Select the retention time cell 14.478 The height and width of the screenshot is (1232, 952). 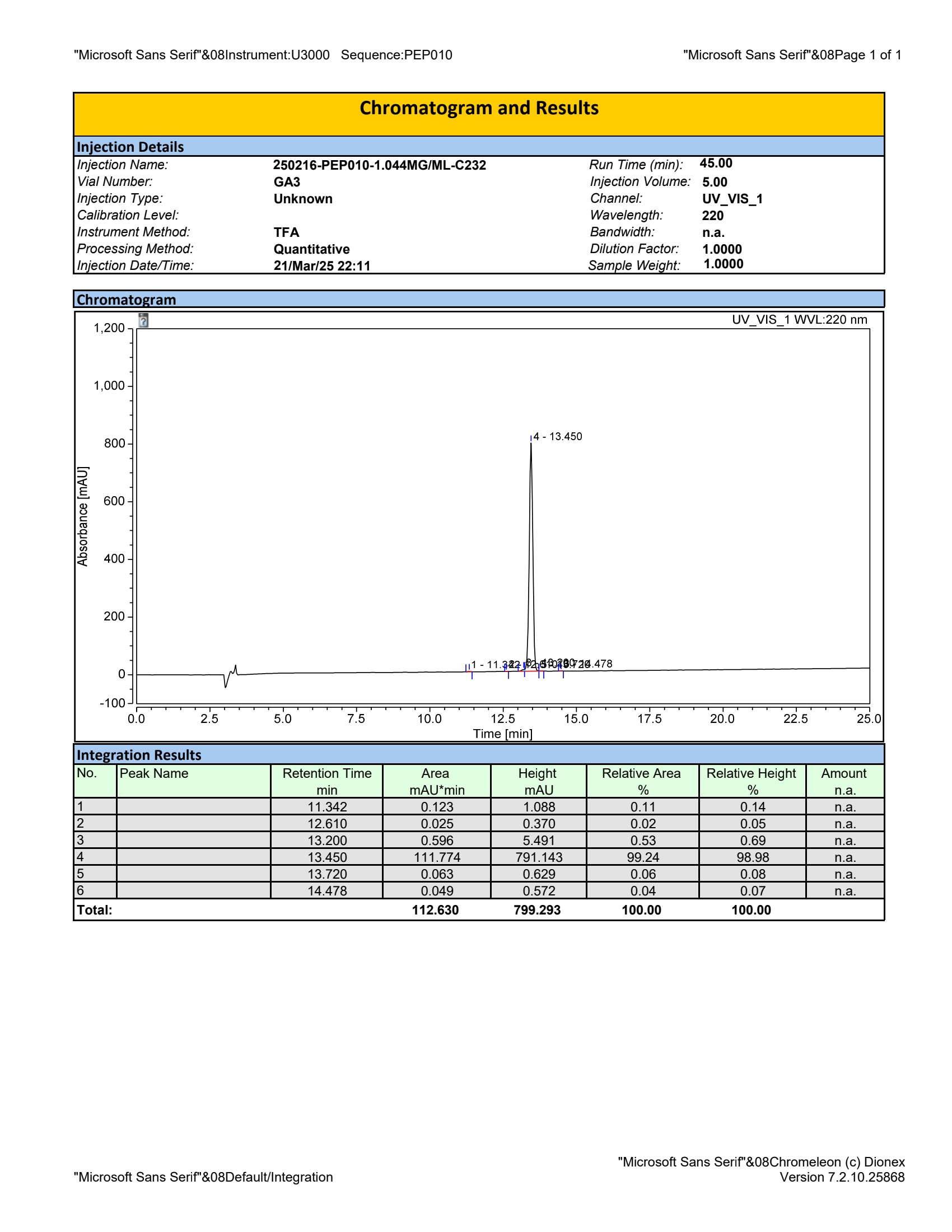point(326,891)
